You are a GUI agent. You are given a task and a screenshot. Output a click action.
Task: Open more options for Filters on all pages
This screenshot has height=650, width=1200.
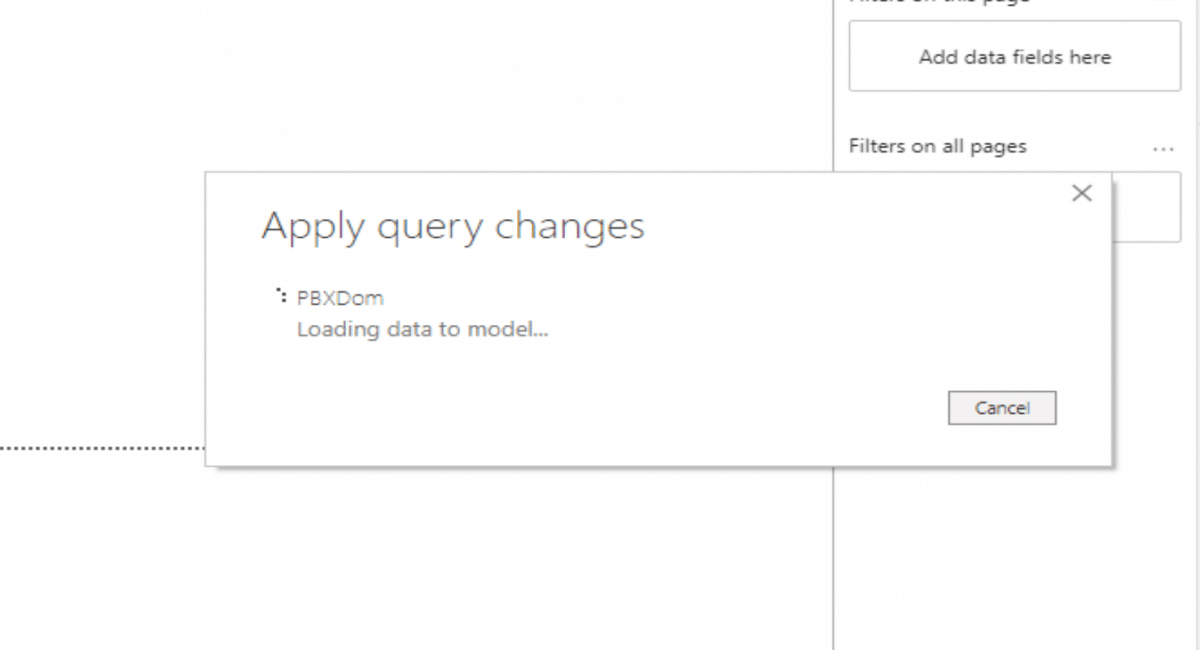click(1163, 148)
